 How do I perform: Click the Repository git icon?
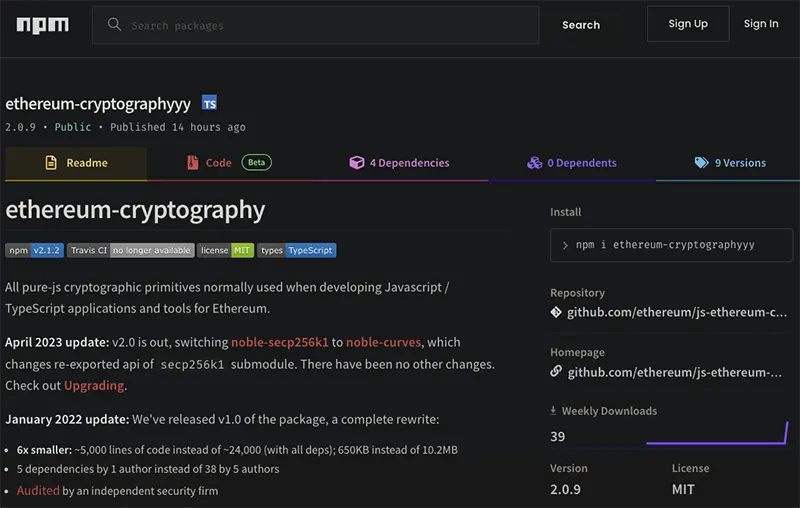556,312
